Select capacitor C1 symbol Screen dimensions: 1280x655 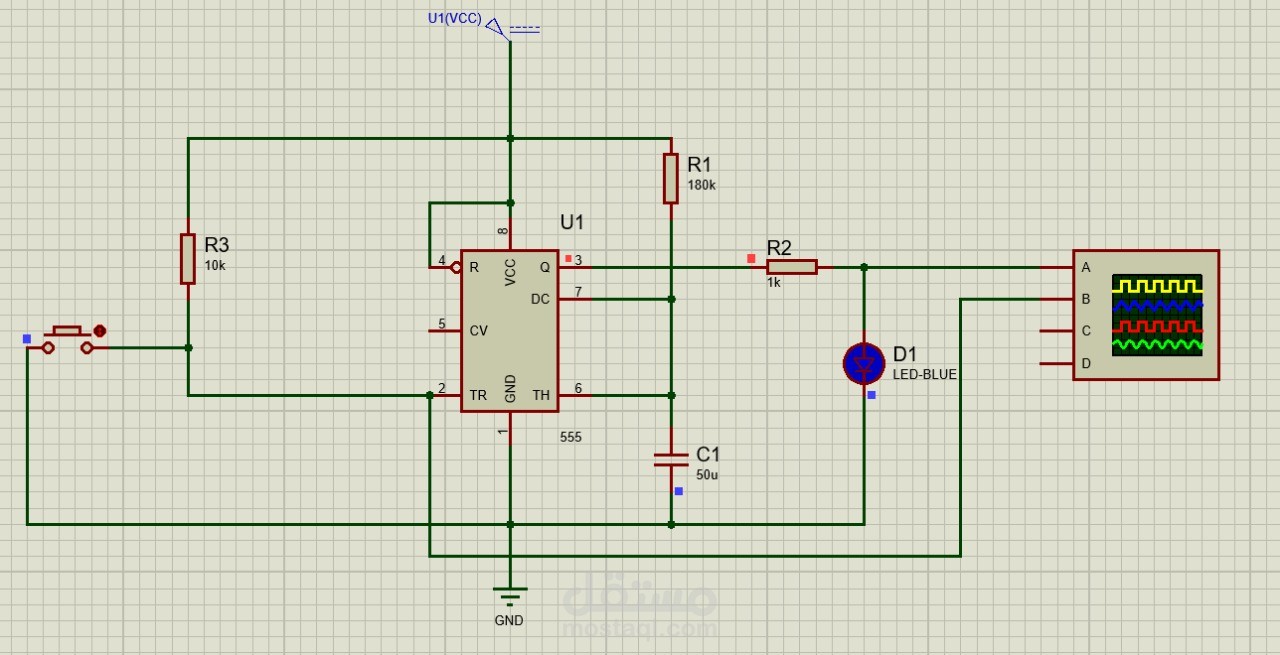pos(671,459)
